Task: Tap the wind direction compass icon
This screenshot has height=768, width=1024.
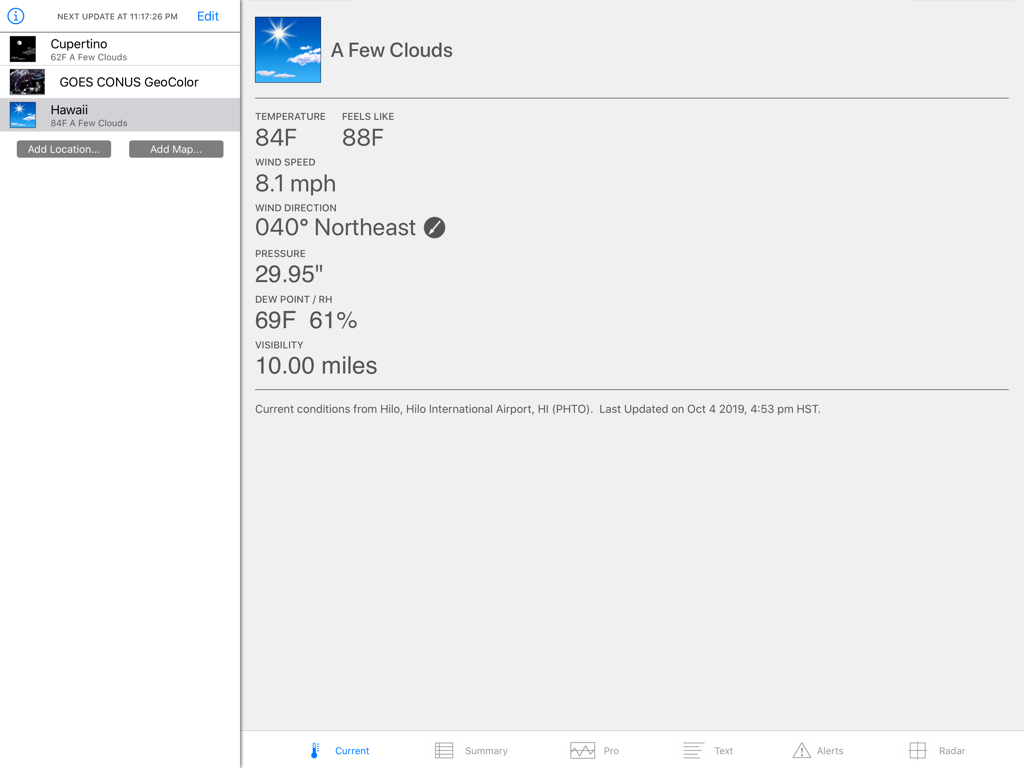Action: 434,227
